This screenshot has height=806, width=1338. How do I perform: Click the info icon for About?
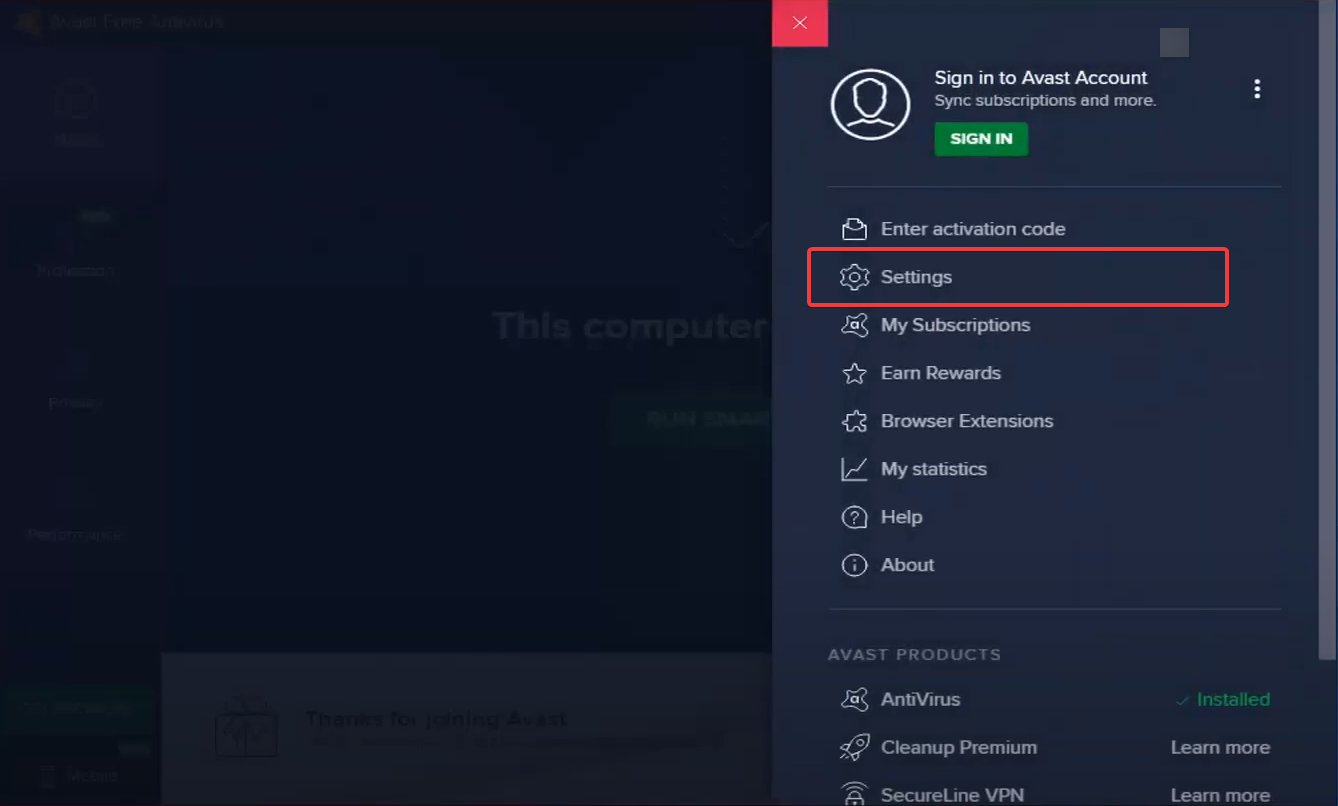click(x=854, y=565)
